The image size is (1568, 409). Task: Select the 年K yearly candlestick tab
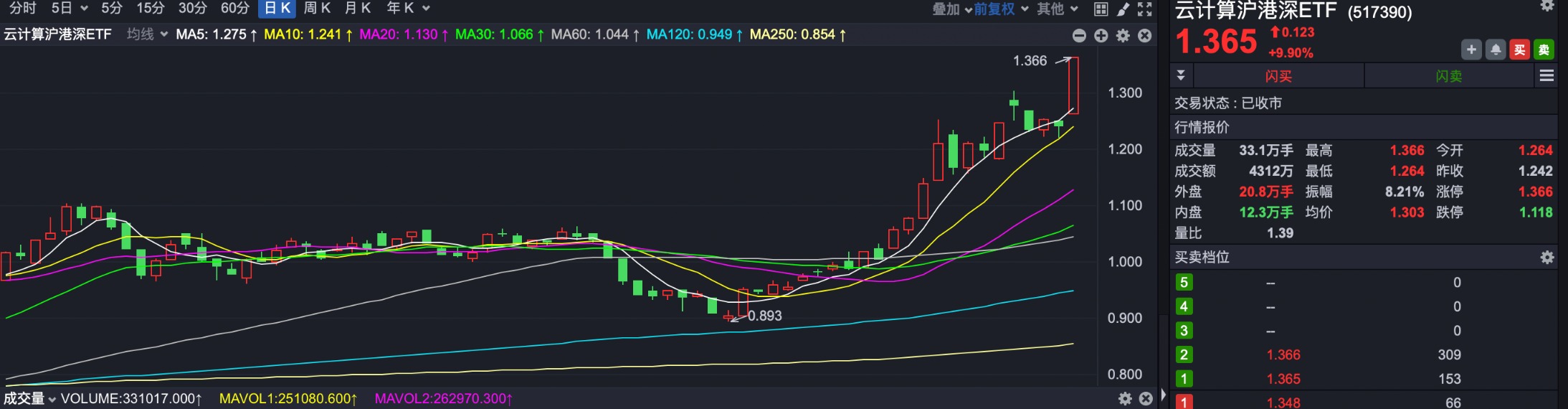coord(401,9)
